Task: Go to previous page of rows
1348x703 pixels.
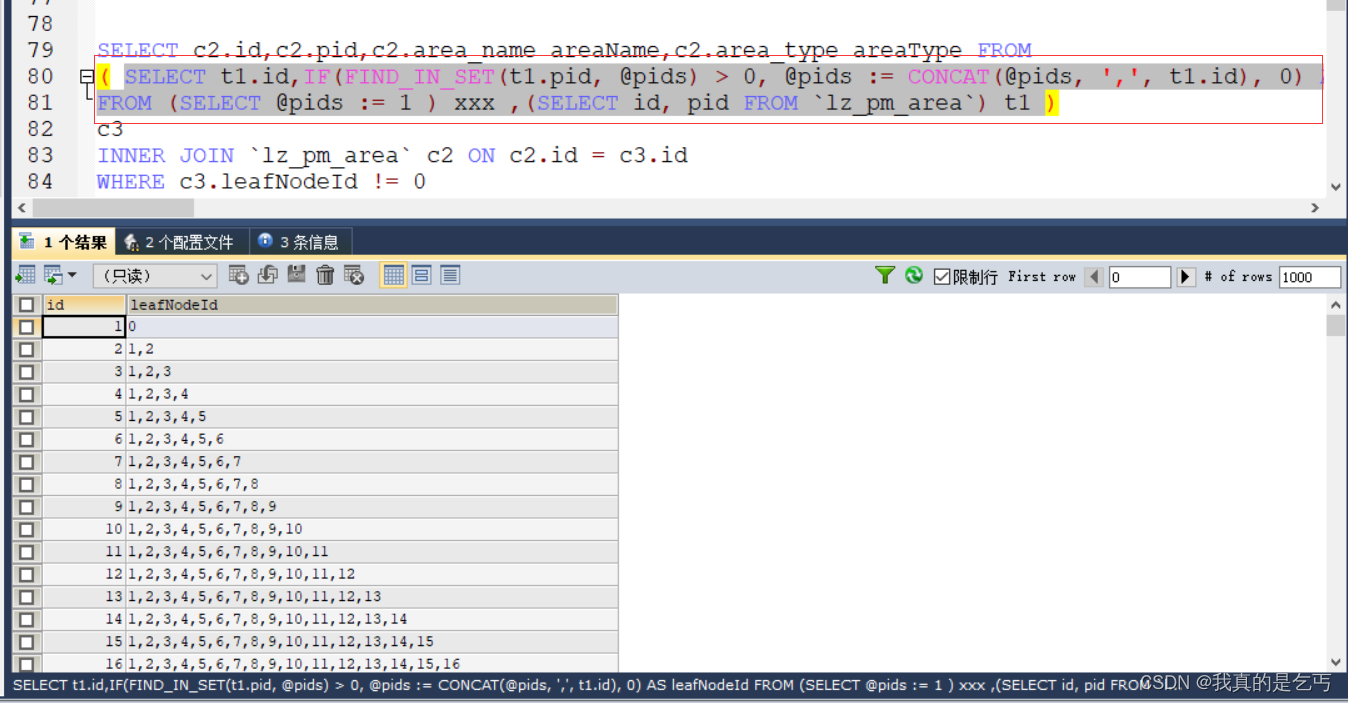Action: pos(1094,277)
